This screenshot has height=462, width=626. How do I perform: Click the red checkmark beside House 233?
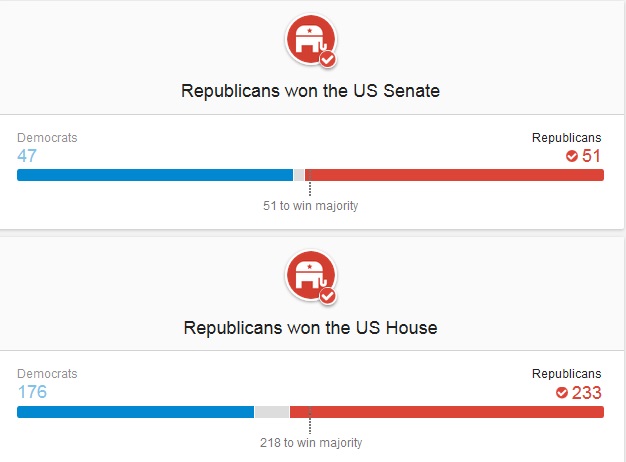pyautogui.click(x=562, y=393)
